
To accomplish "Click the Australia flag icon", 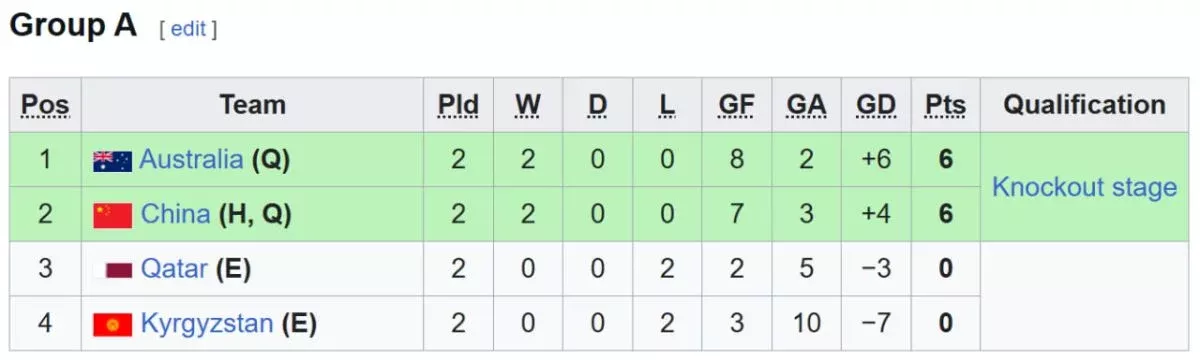I will click(x=113, y=161).
